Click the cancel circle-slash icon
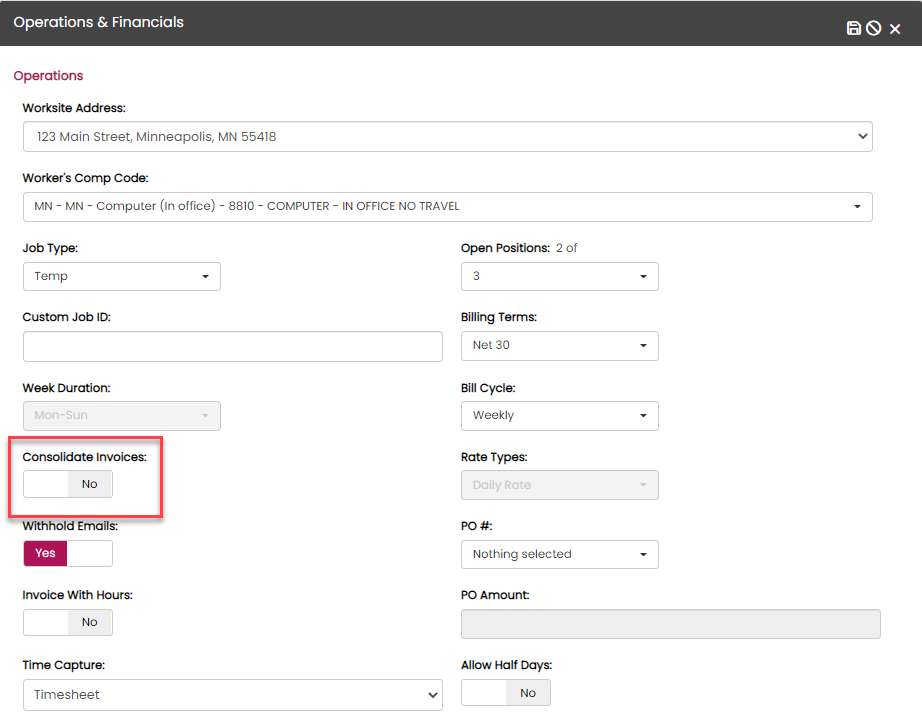Screen dimensions: 922x712 tap(874, 28)
